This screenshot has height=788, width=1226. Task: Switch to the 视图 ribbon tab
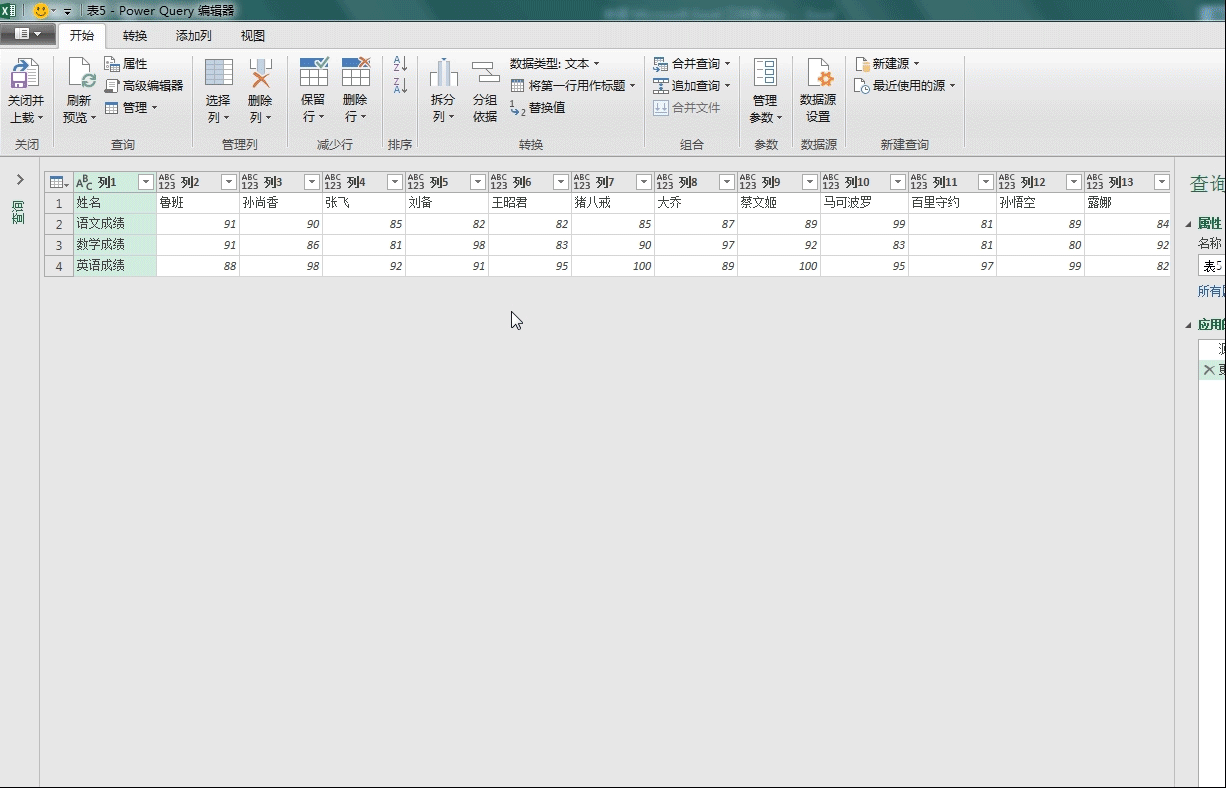(253, 36)
